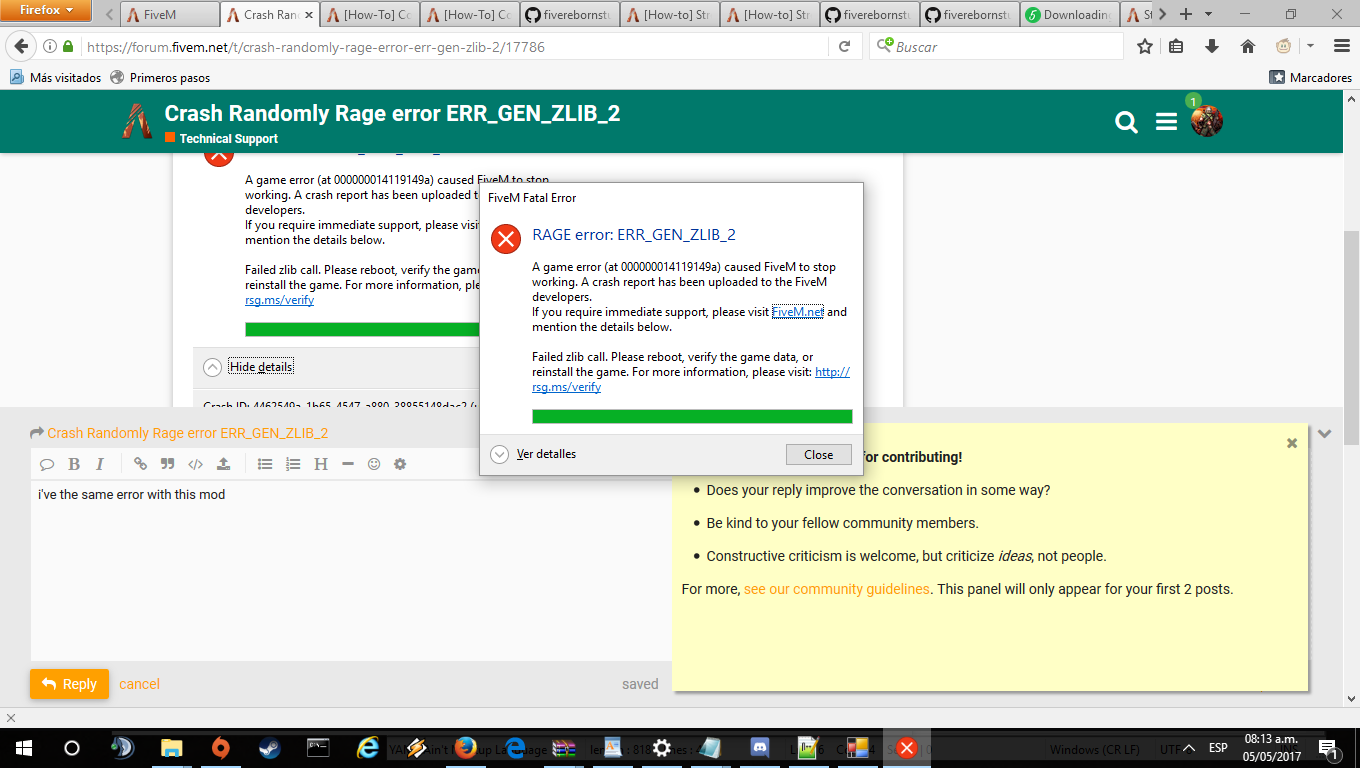This screenshot has width=1360, height=768.
Task: Insert a blockquote with the quotation-mark icon
Action: click(x=168, y=464)
